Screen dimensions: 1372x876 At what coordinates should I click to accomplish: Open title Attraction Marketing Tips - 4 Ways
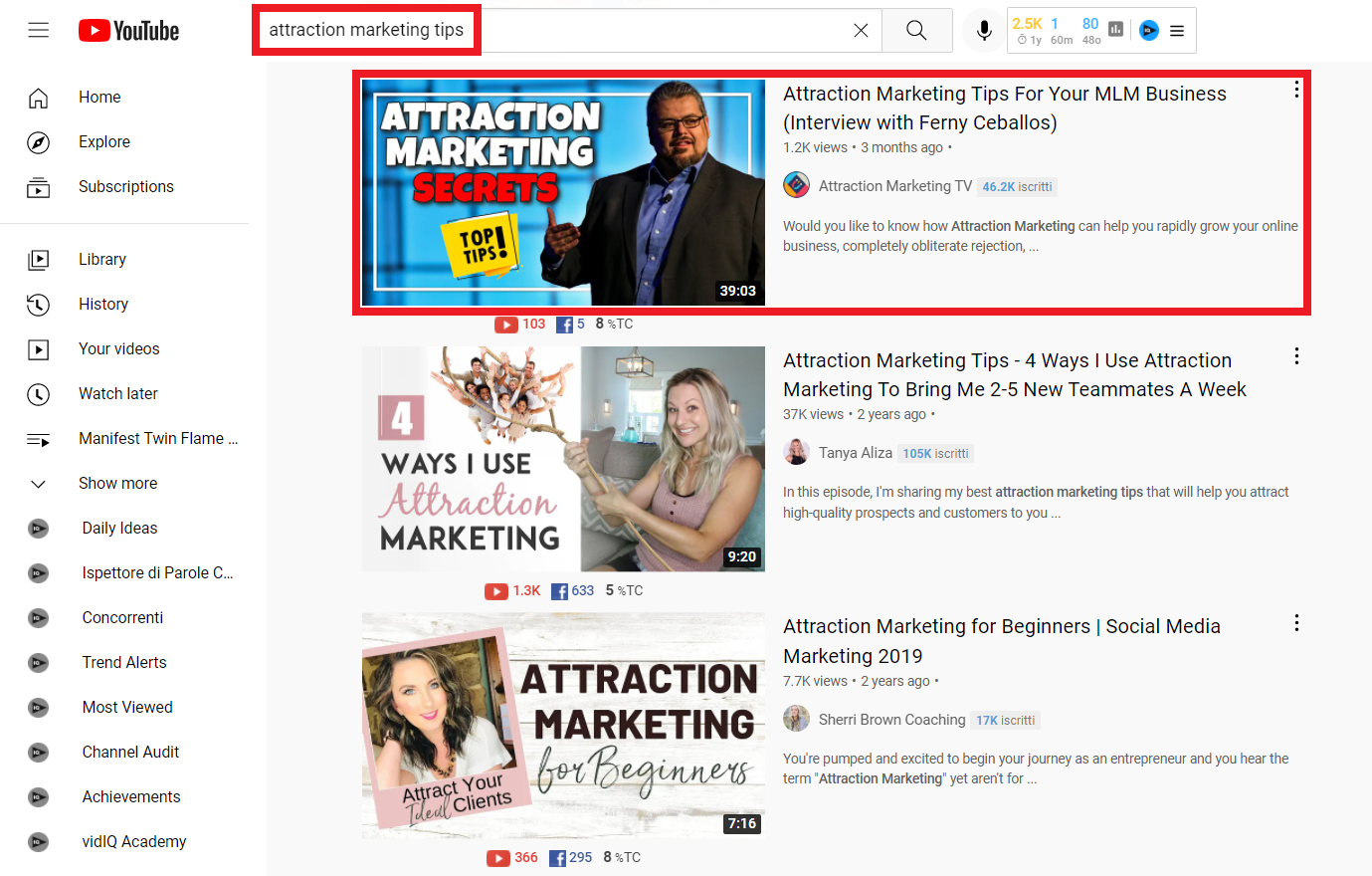[x=1015, y=374]
